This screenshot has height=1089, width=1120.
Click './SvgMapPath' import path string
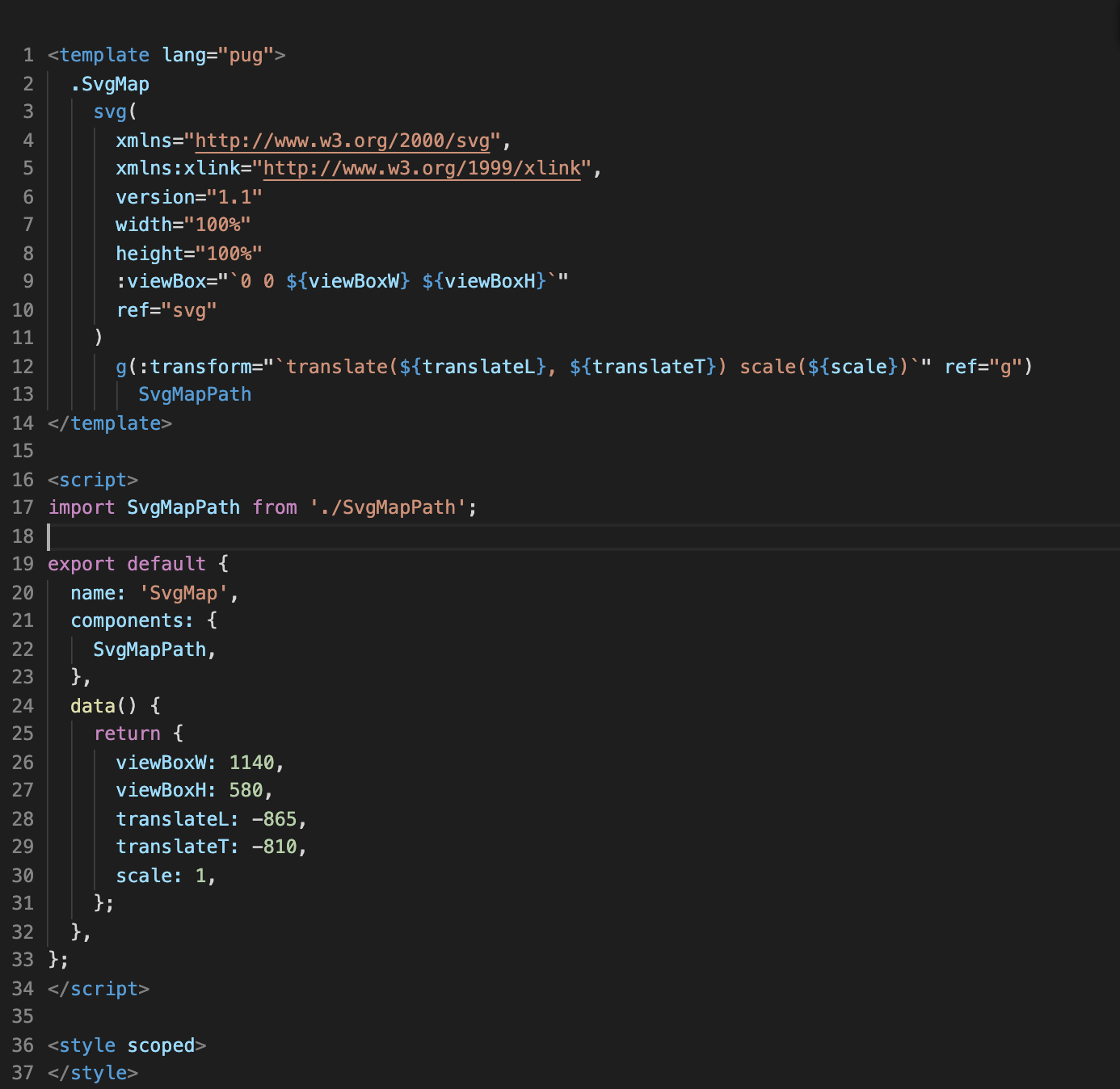click(x=388, y=507)
